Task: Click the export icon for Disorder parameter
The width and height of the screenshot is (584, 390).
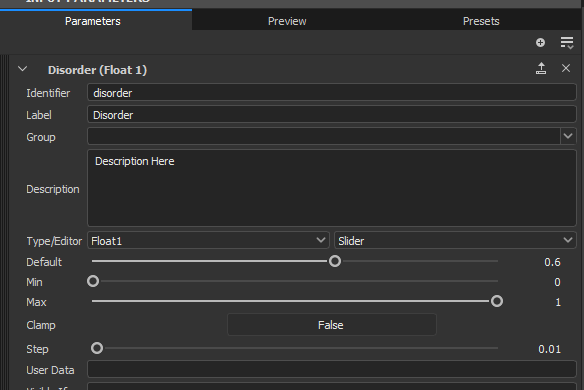Action: pos(541,69)
